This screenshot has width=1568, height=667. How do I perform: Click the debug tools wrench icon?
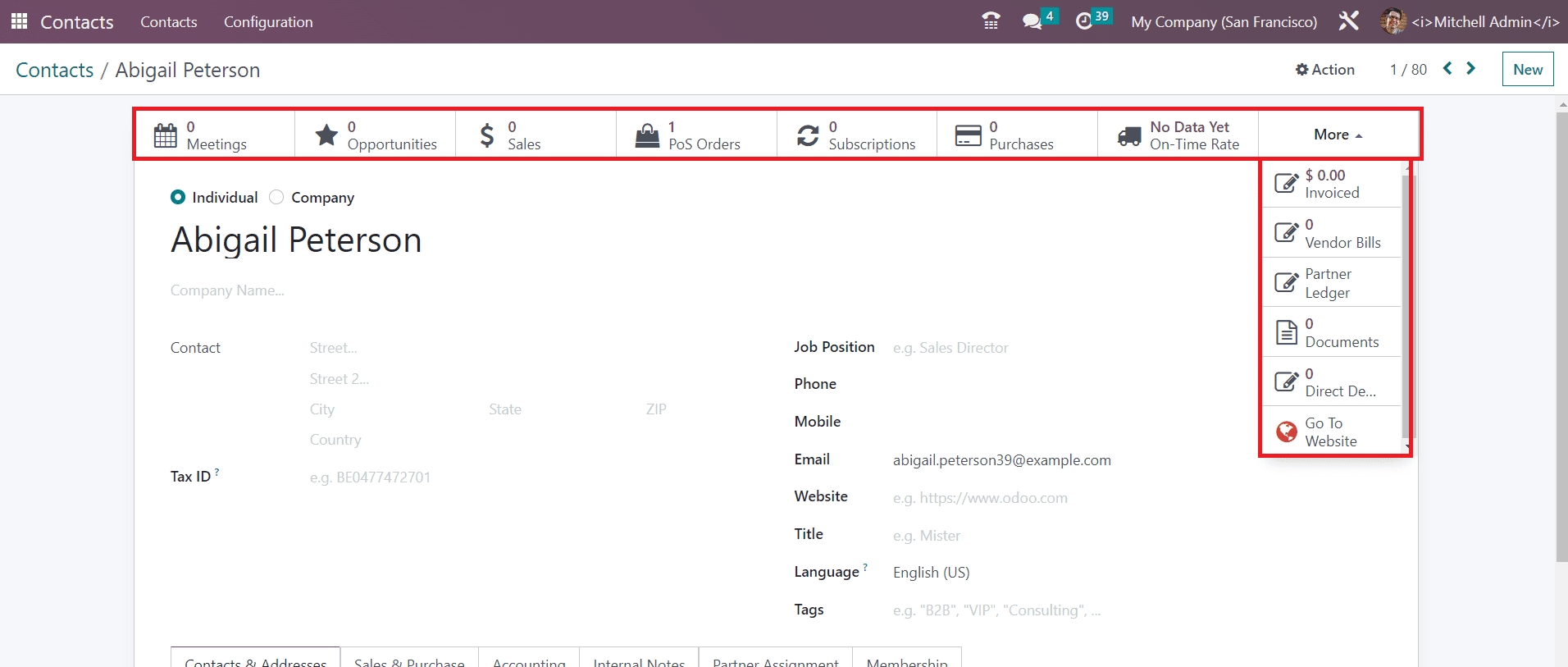[x=1349, y=21]
